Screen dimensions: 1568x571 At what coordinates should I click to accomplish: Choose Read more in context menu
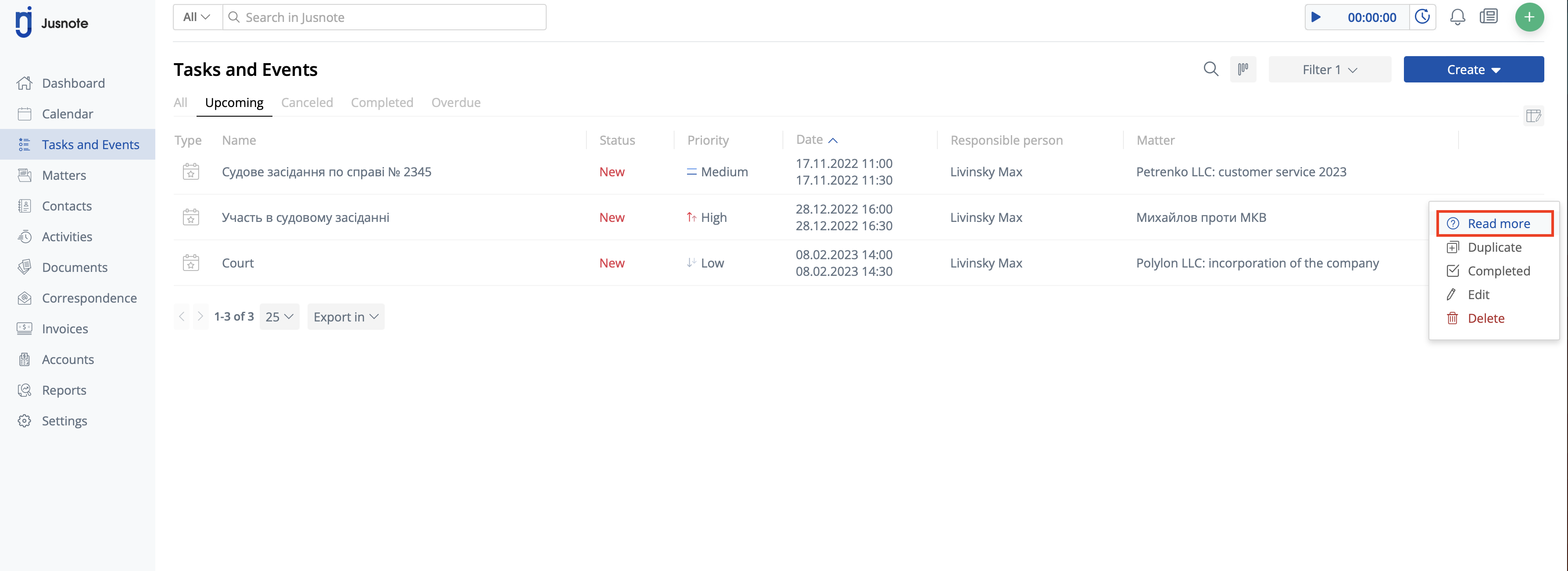[1494, 223]
